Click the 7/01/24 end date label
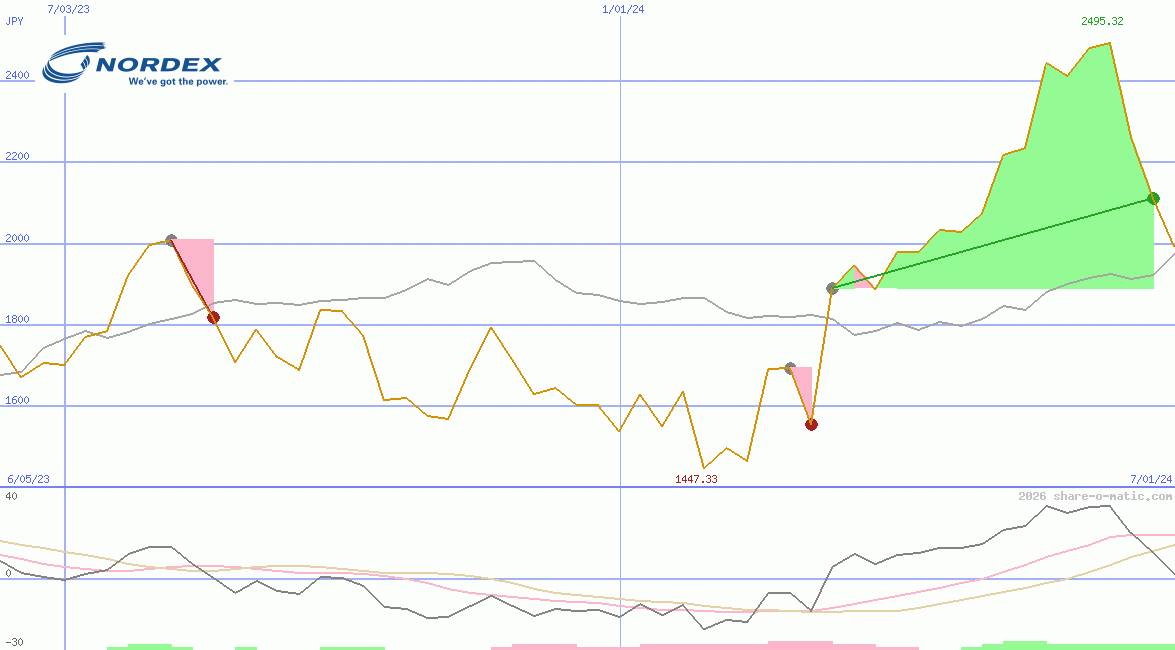 [1151, 479]
